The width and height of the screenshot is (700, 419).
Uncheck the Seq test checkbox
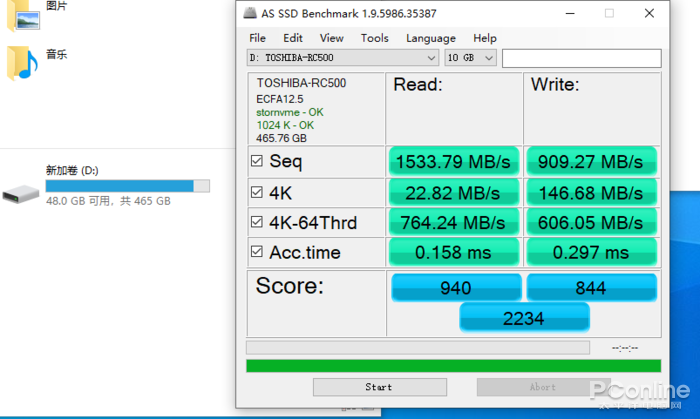257,161
